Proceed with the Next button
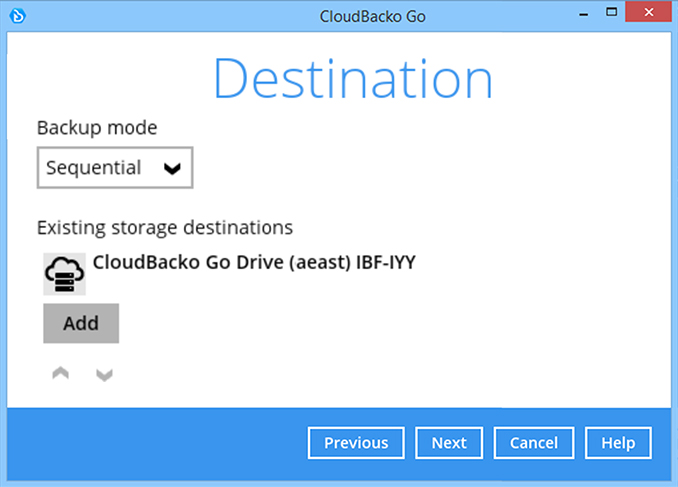 pyautogui.click(x=449, y=443)
